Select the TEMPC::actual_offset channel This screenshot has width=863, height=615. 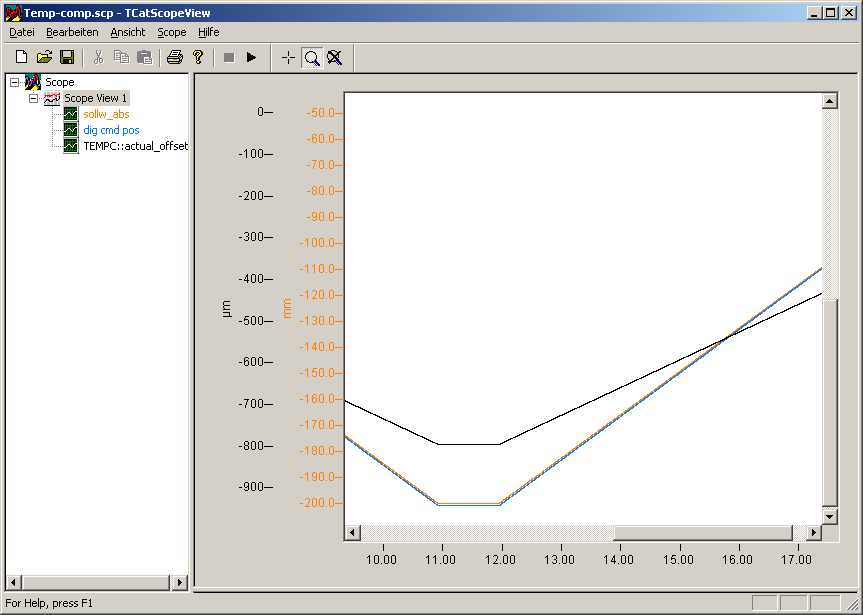coord(135,146)
